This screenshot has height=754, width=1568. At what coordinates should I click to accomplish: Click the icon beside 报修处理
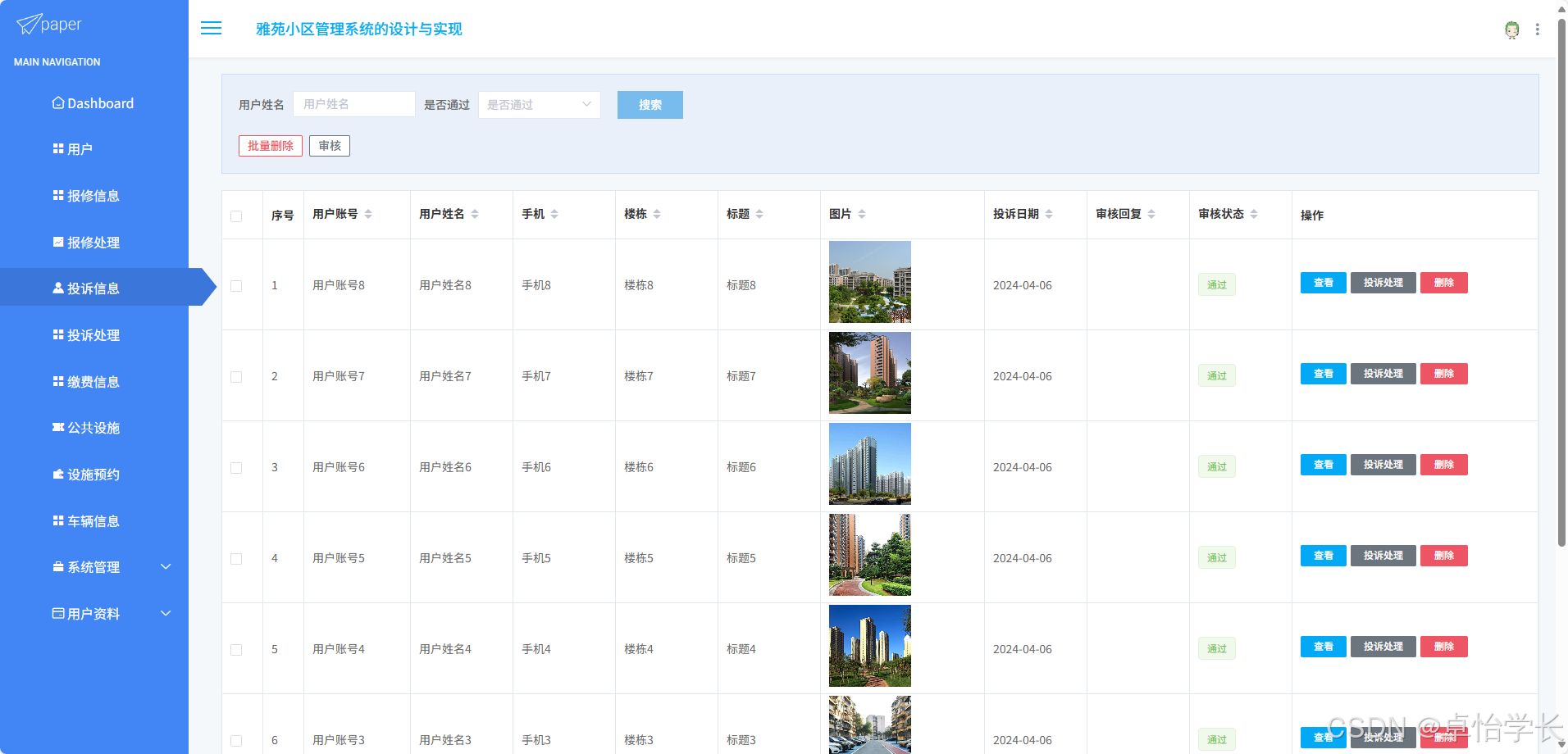[x=58, y=242]
